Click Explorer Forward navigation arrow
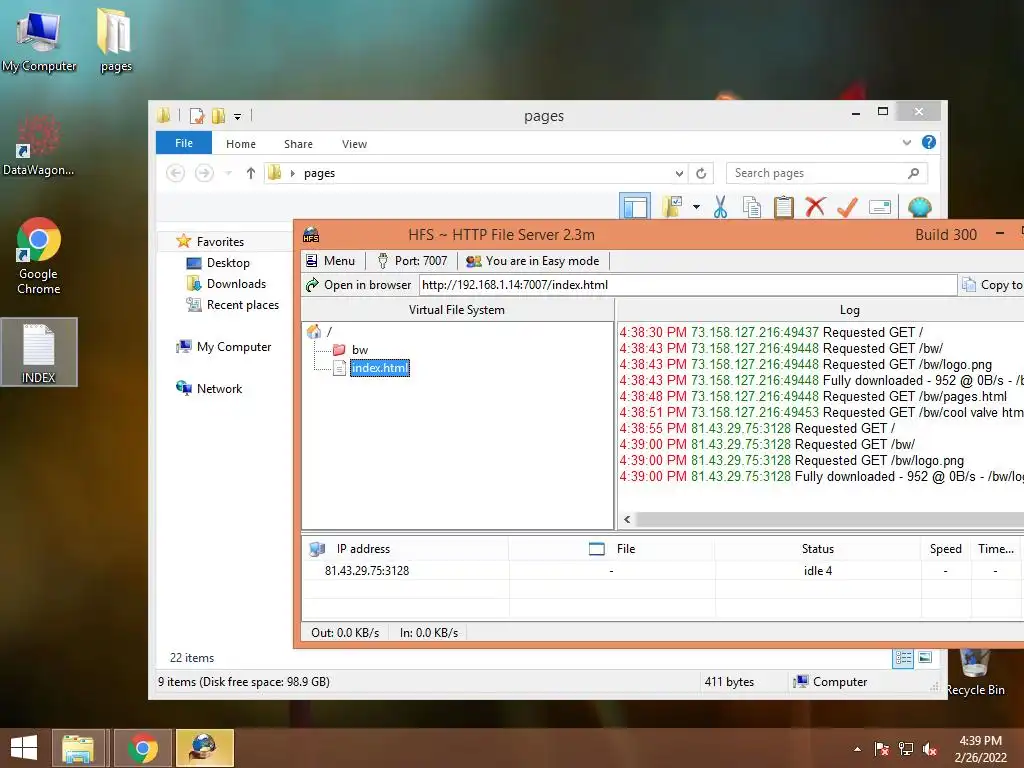Screen dimensions: 1024x768 click(x=204, y=173)
